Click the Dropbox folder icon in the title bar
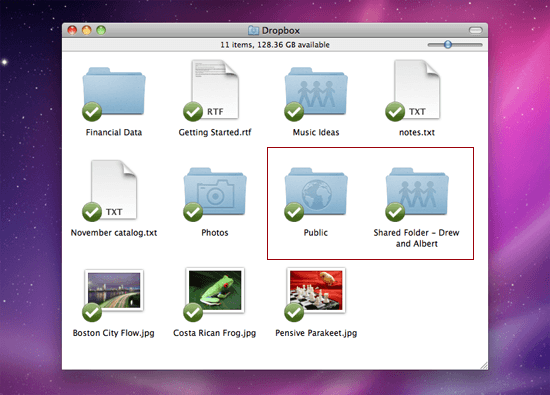The width and height of the screenshot is (550, 395). click(x=253, y=31)
